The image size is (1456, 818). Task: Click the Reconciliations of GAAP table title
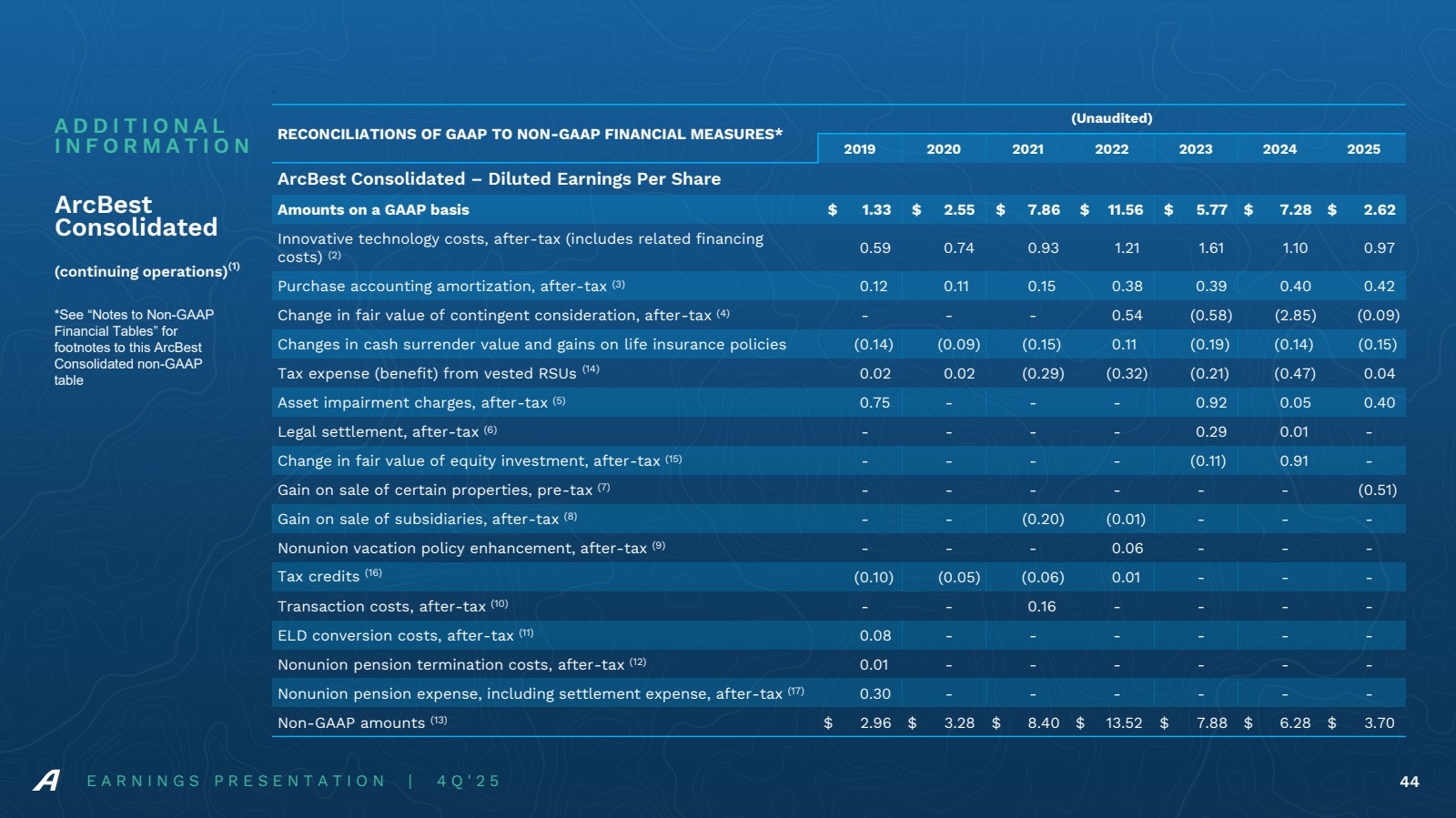click(530, 135)
